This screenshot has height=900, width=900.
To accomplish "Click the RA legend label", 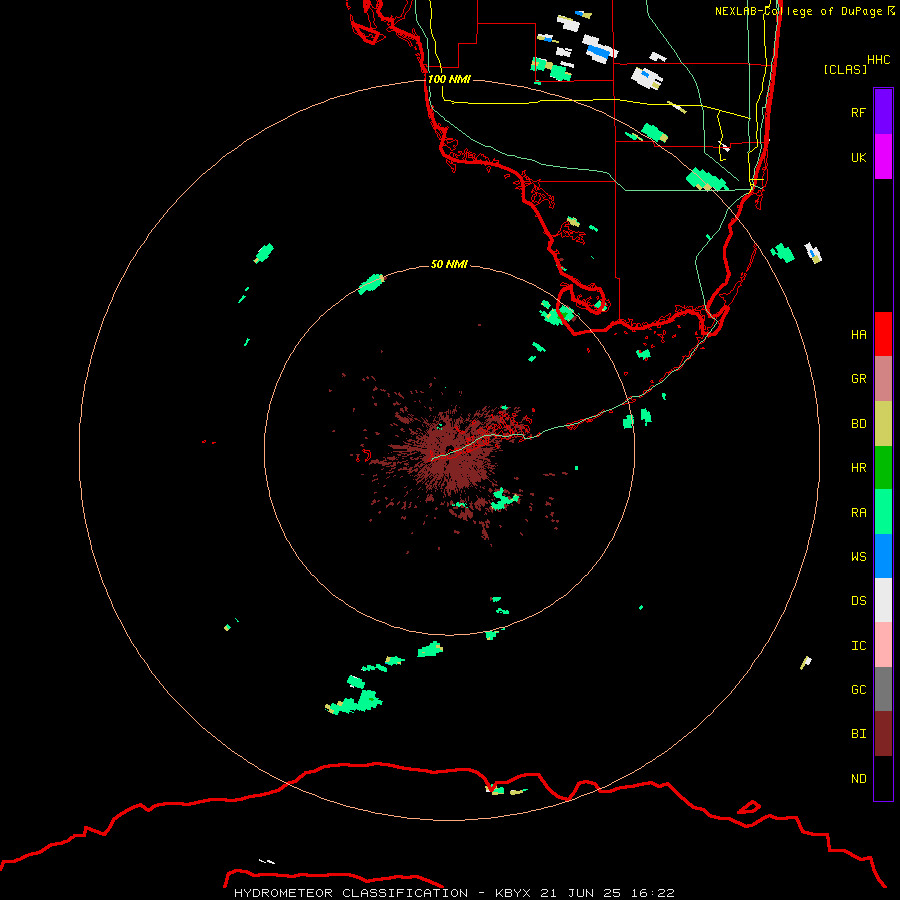I will (x=858, y=513).
